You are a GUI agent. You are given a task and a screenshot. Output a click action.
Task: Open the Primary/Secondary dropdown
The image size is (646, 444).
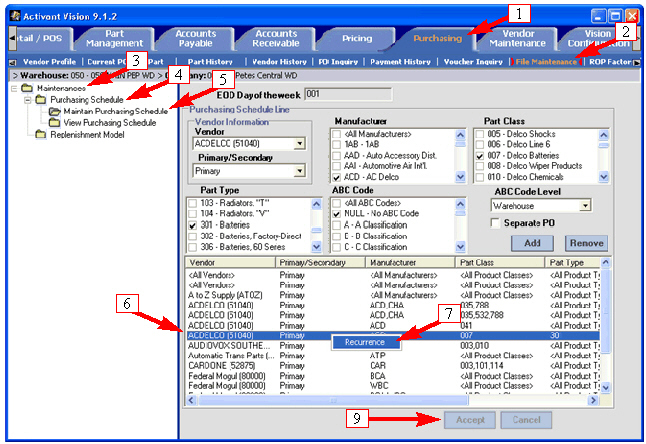300,171
